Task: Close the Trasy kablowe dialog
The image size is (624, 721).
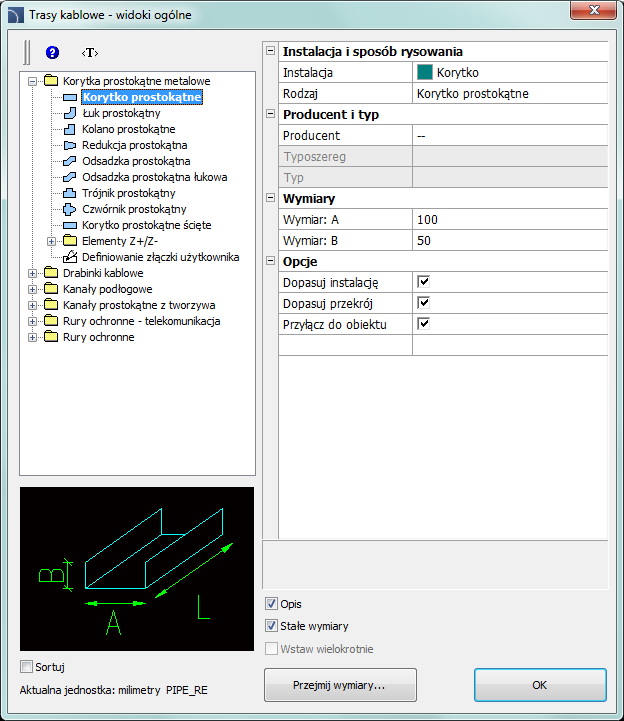Action: (593, 10)
